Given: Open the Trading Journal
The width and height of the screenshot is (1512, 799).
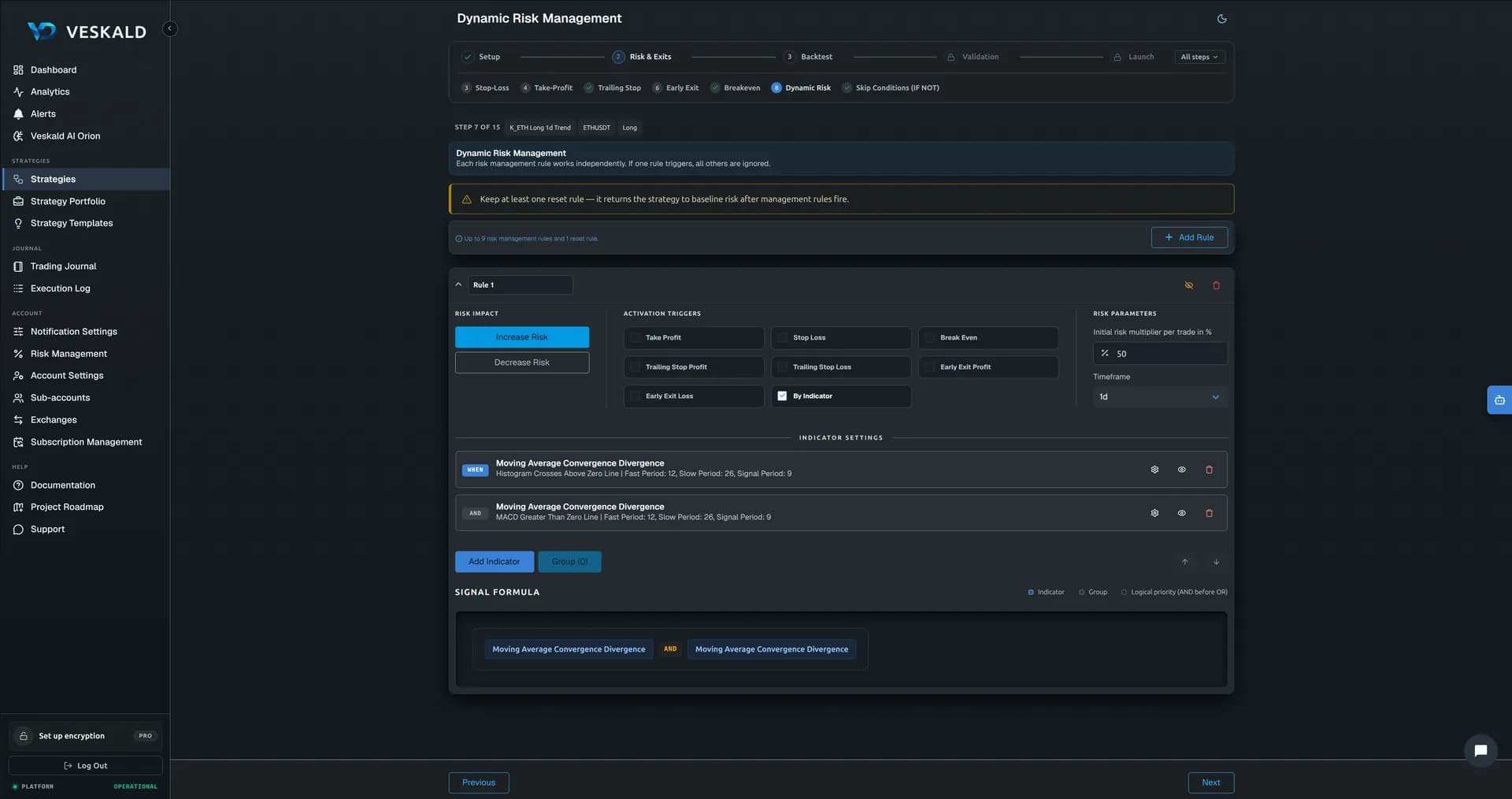Looking at the screenshot, I should pos(85,266).
